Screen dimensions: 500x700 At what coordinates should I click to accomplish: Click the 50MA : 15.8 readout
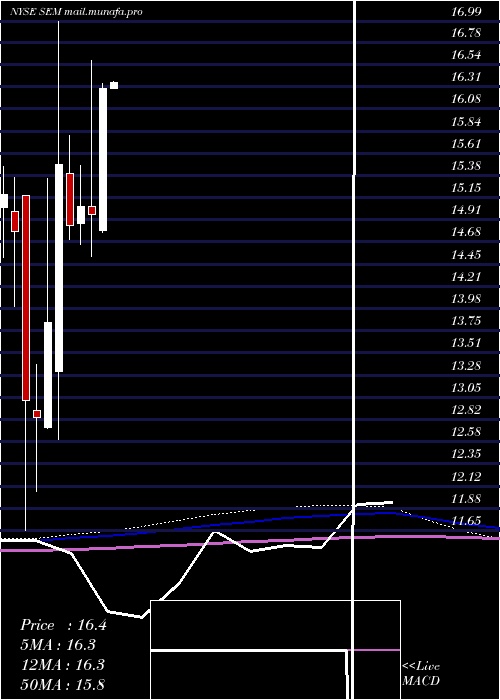pos(63,684)
